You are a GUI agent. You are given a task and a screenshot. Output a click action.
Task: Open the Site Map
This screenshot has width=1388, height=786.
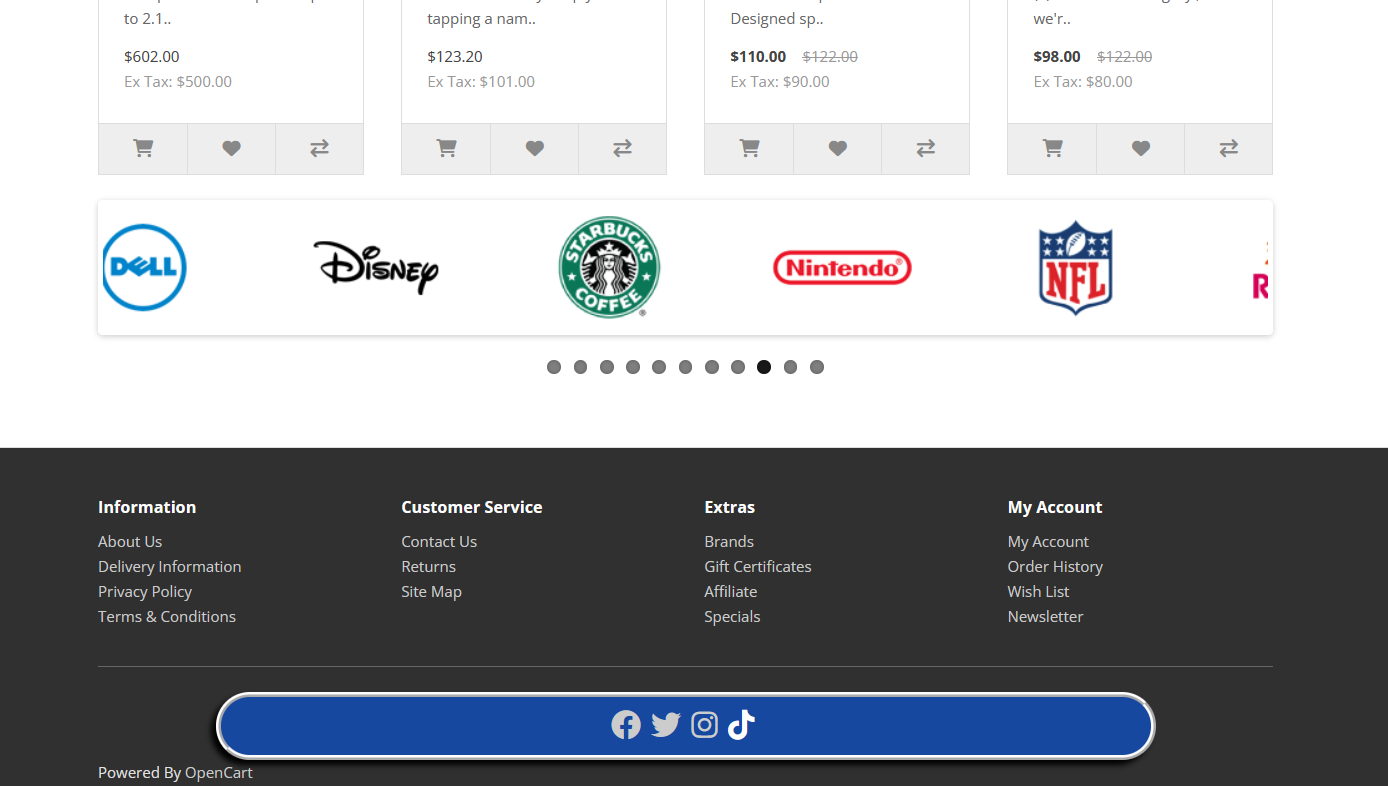[x=432, y=591]
